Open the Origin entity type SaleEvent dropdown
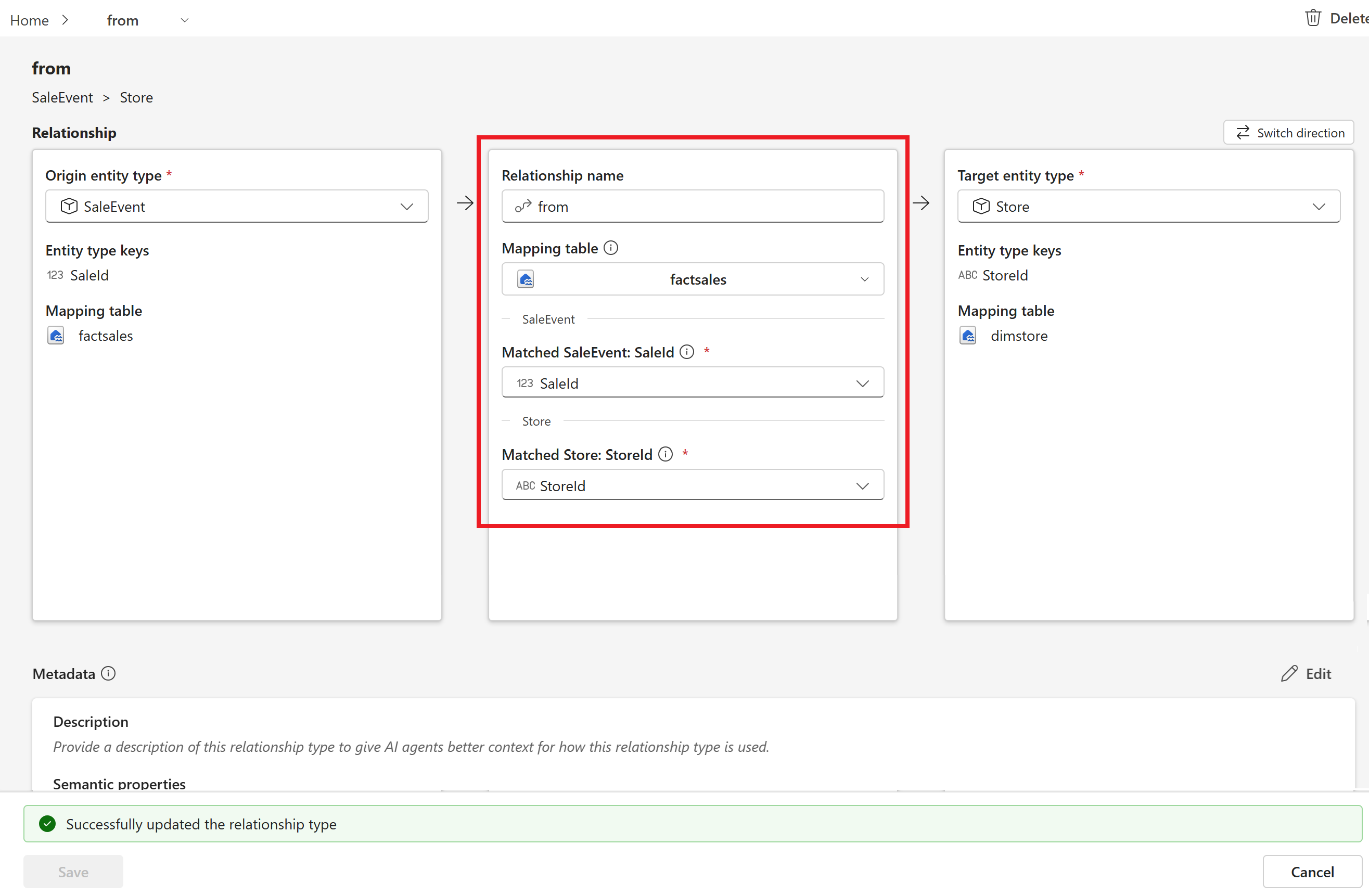 point(236,207)
